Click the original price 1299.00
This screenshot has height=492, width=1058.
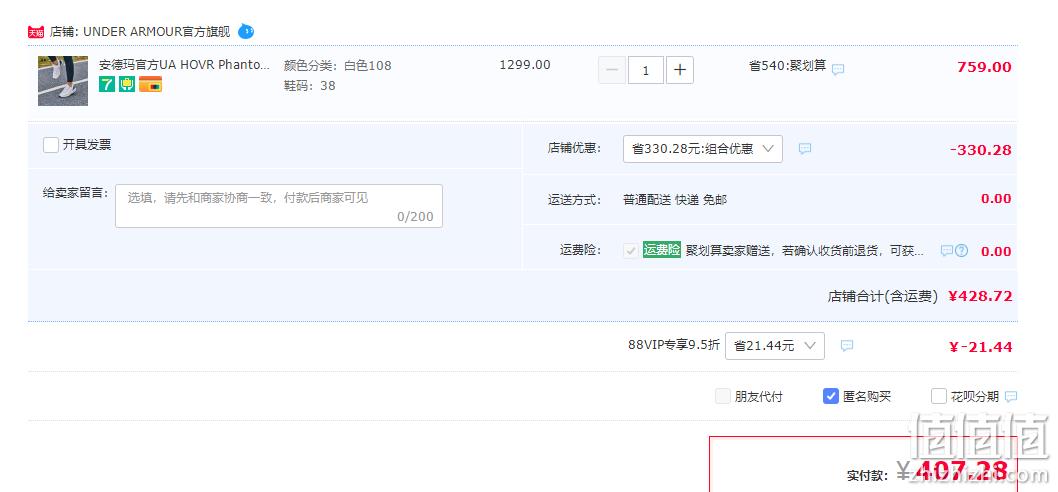tap(525, 65)
